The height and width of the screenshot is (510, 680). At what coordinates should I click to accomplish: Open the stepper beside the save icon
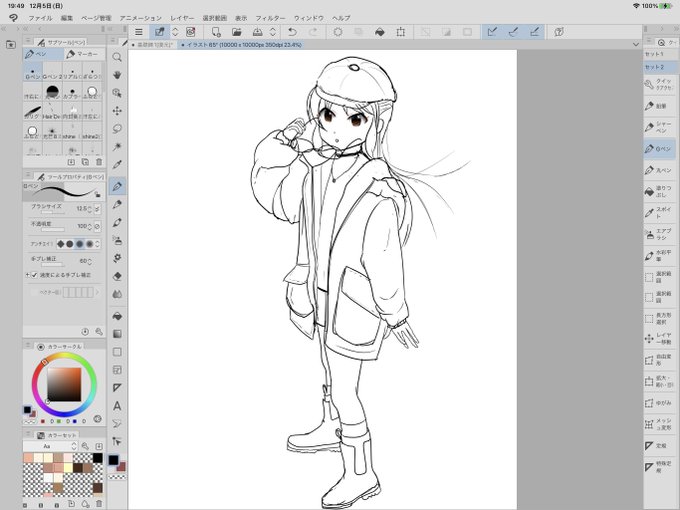point(273,32)
